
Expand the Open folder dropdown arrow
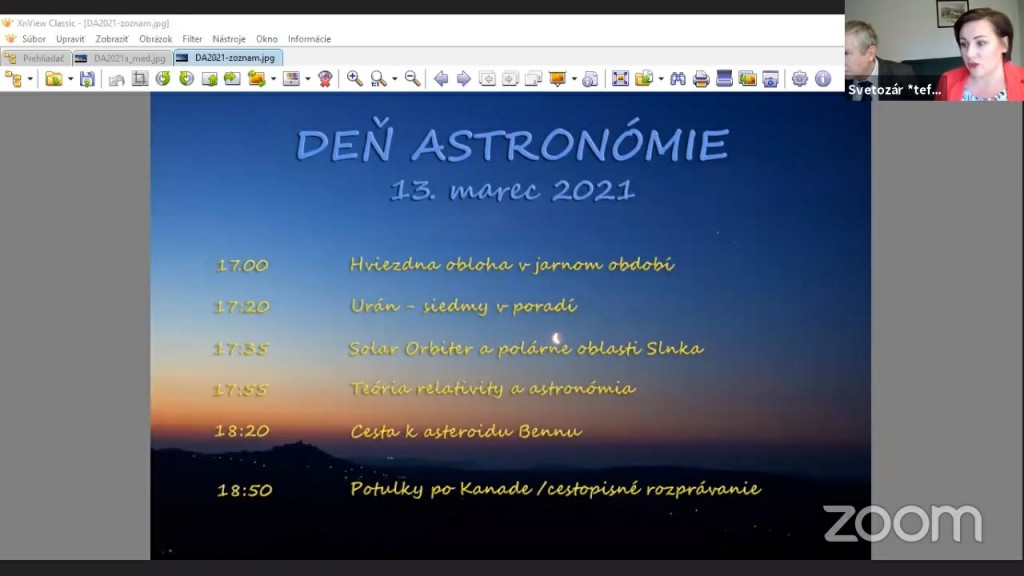pos(70,79)
